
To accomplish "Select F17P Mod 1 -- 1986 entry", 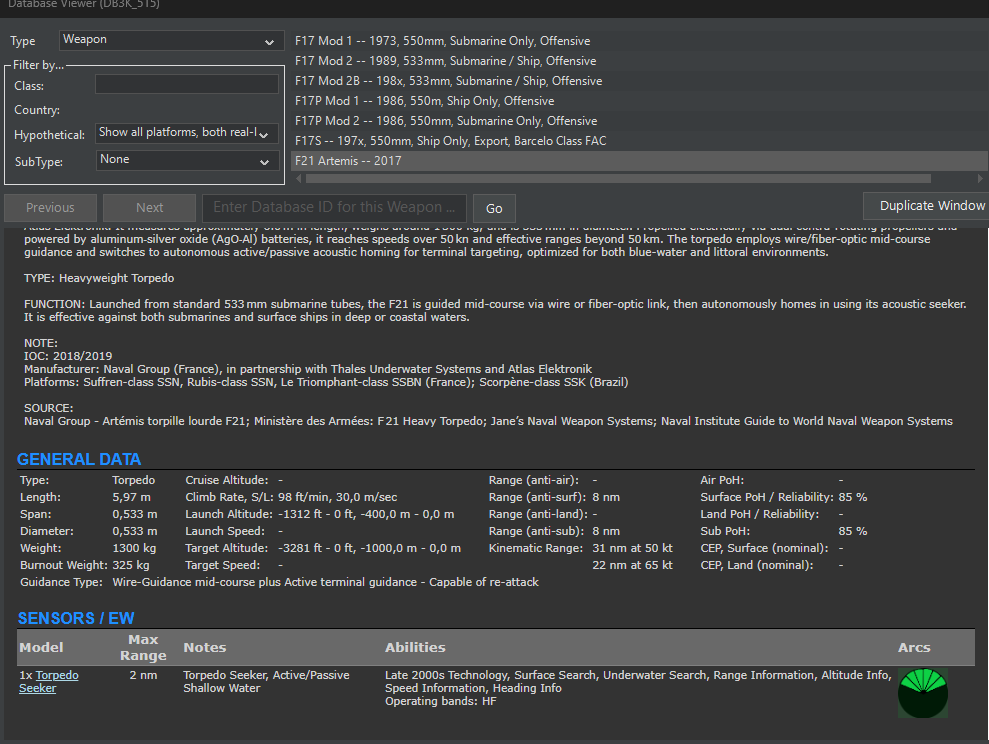I will [x=424, y=101].
